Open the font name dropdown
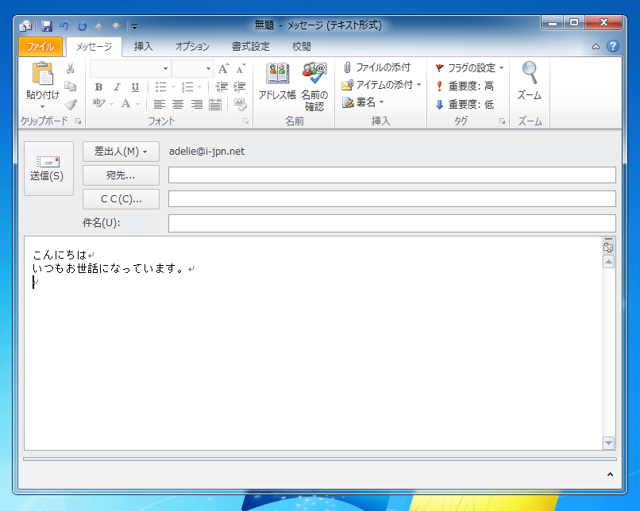 click(165, 69)
